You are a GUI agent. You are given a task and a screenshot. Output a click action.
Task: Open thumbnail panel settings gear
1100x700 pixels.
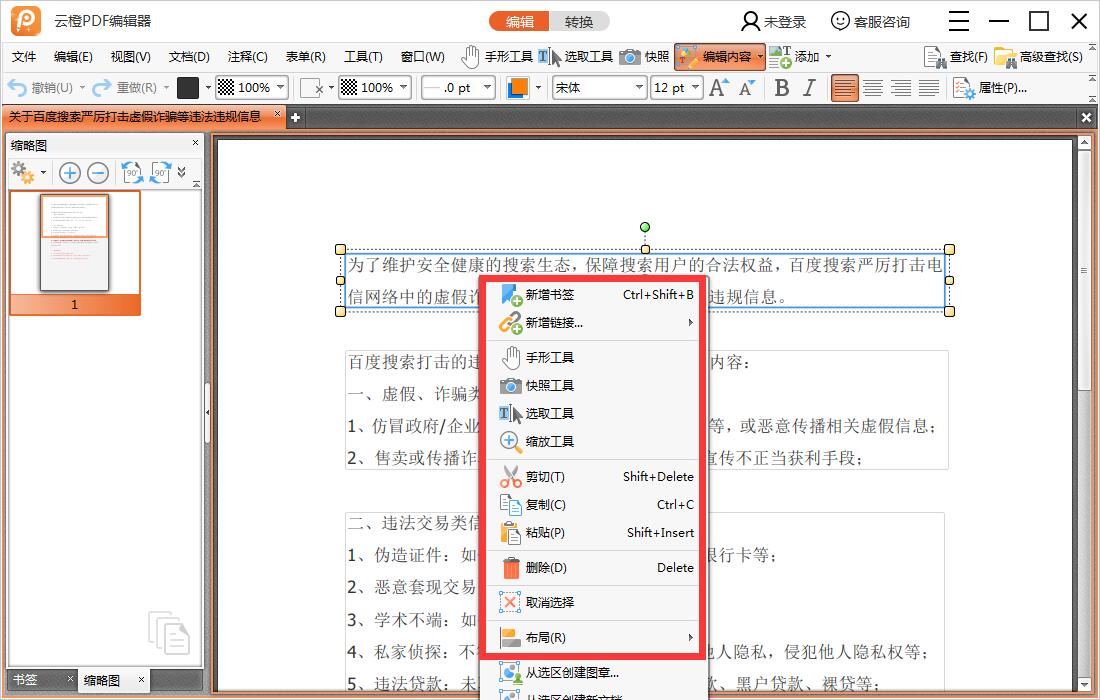point(23,173)
